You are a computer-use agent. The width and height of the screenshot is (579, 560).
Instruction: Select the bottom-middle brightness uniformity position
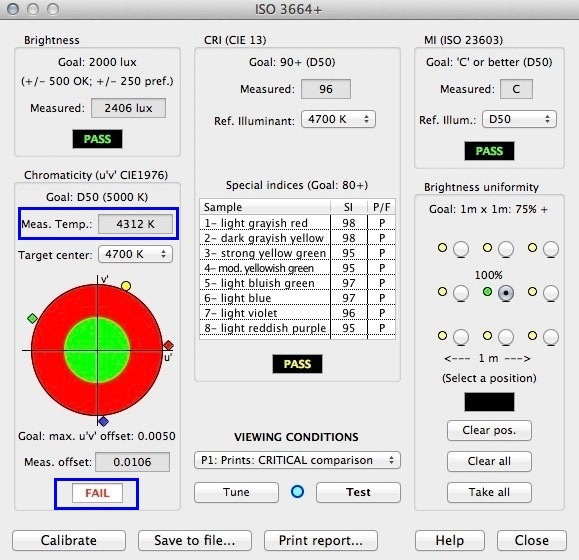pos(506,337)
